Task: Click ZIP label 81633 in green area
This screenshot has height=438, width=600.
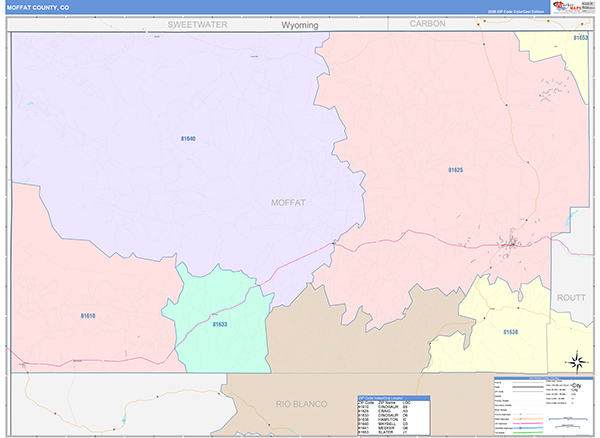Action: point(219,324)
